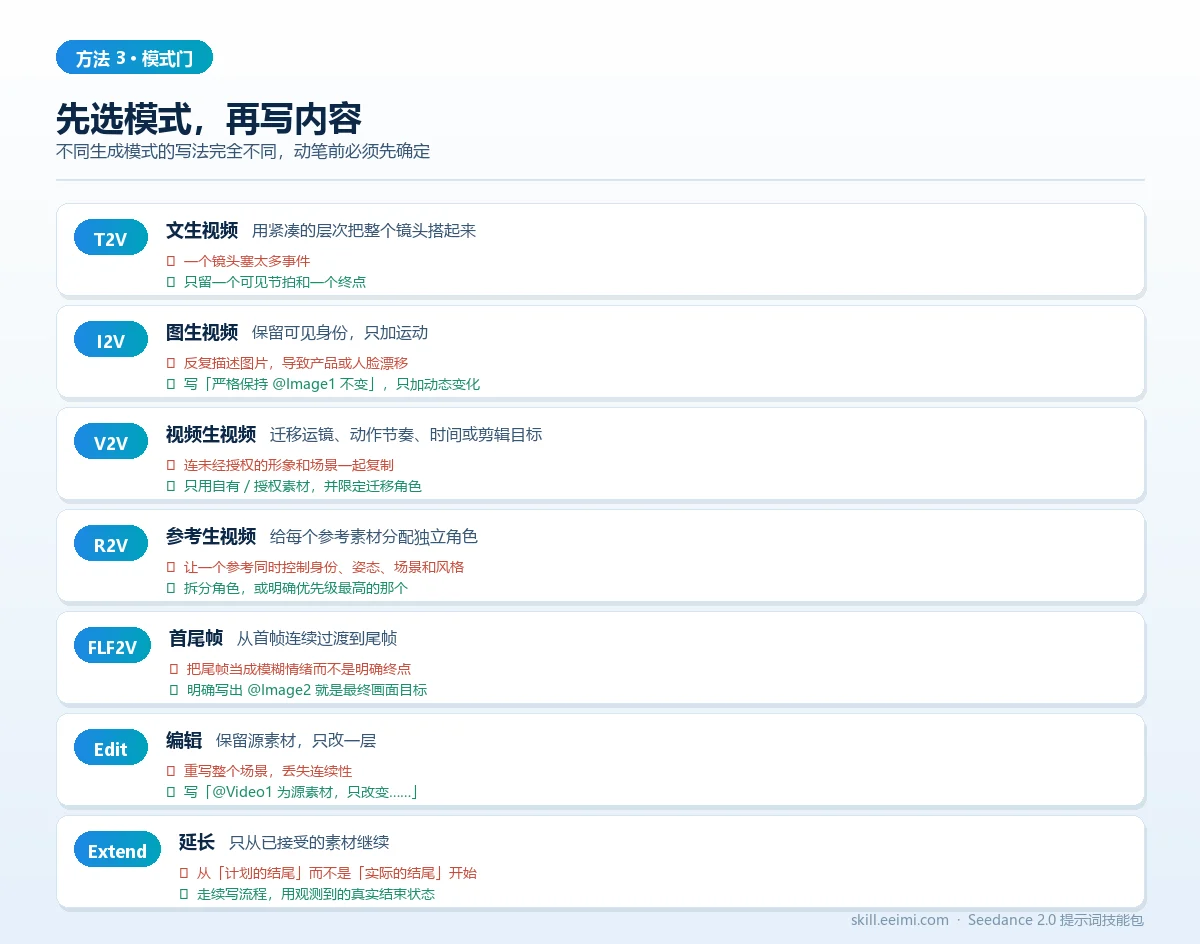Click the 延长 title
Screen dimensions: 1200x944
tap(197, 842)
